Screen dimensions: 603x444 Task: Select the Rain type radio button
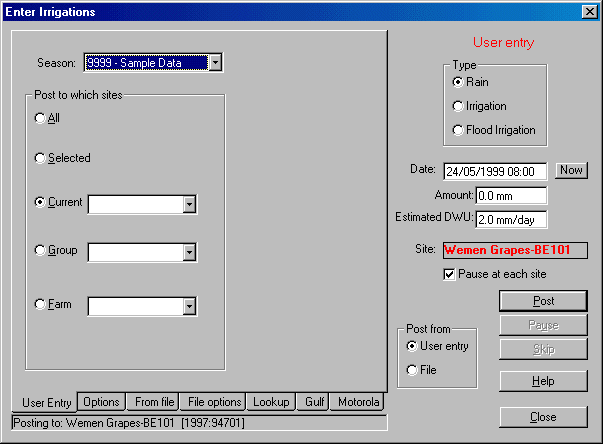point(458,82)
